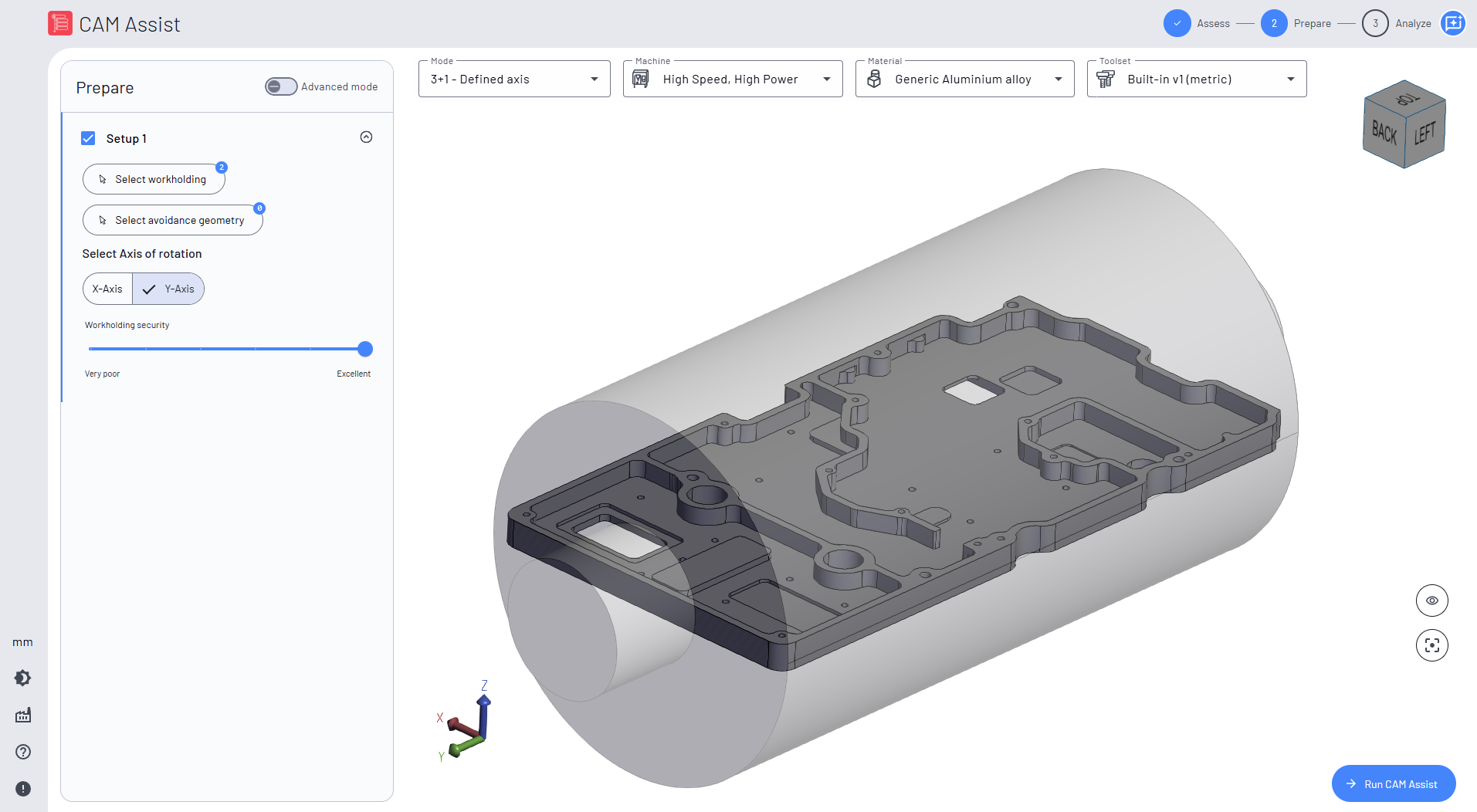Click the TOP face of view cube
The height and width of the screenshot is (812, 1477).
(x=1406, y=98)
